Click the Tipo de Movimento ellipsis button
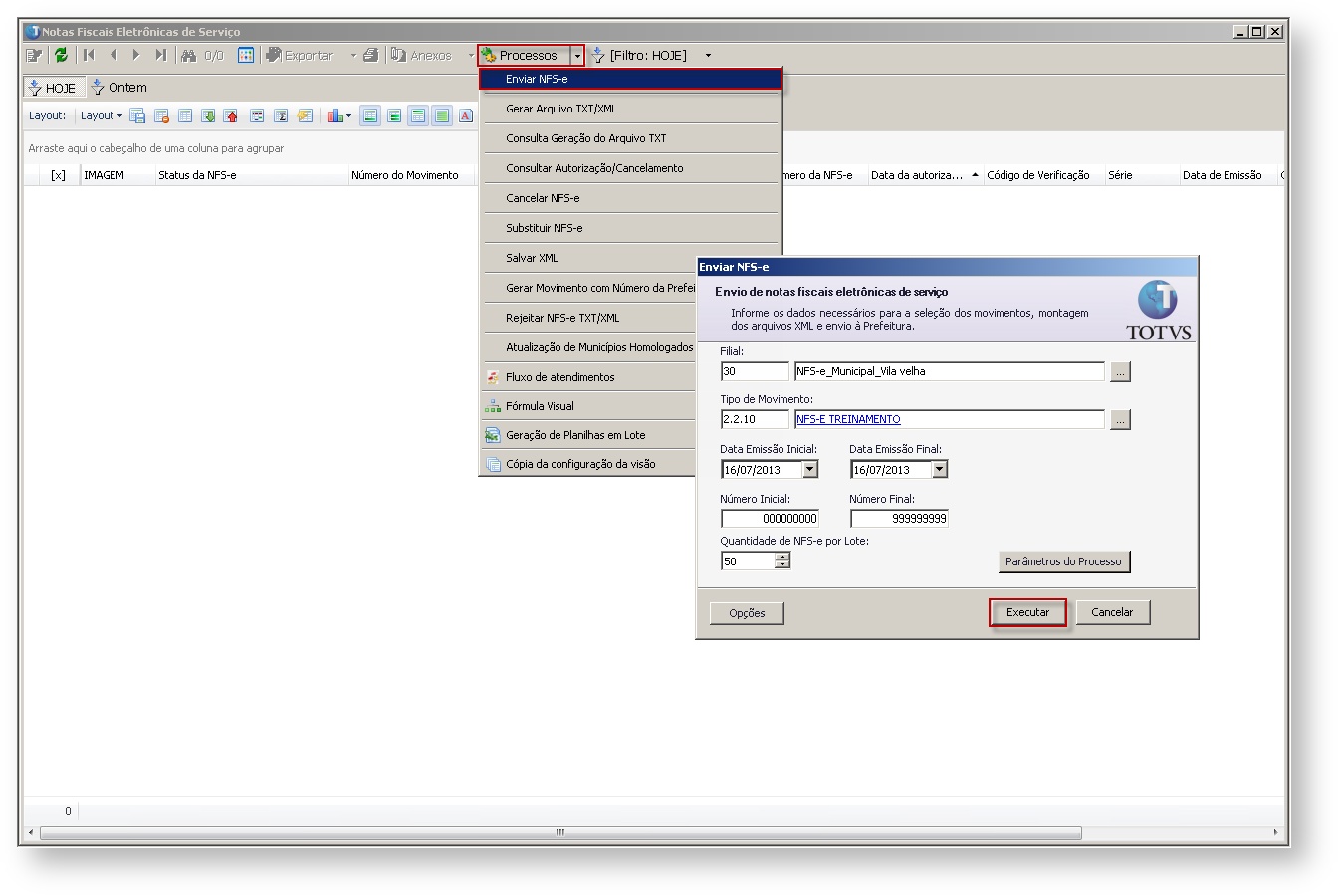 1120,420
